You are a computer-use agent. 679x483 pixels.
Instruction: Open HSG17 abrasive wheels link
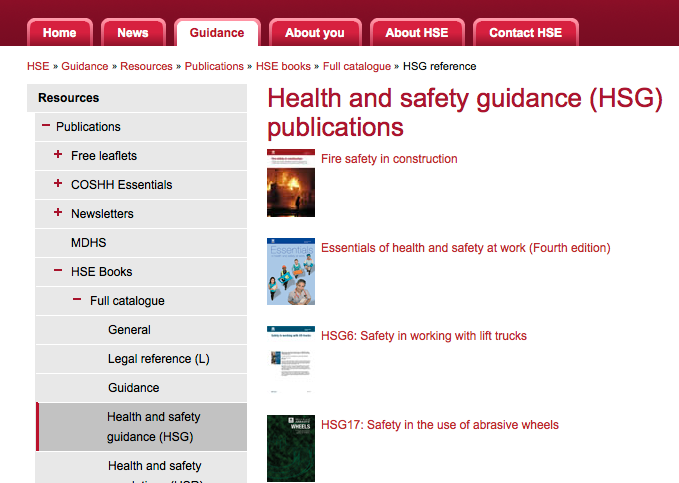coord(440,425)
